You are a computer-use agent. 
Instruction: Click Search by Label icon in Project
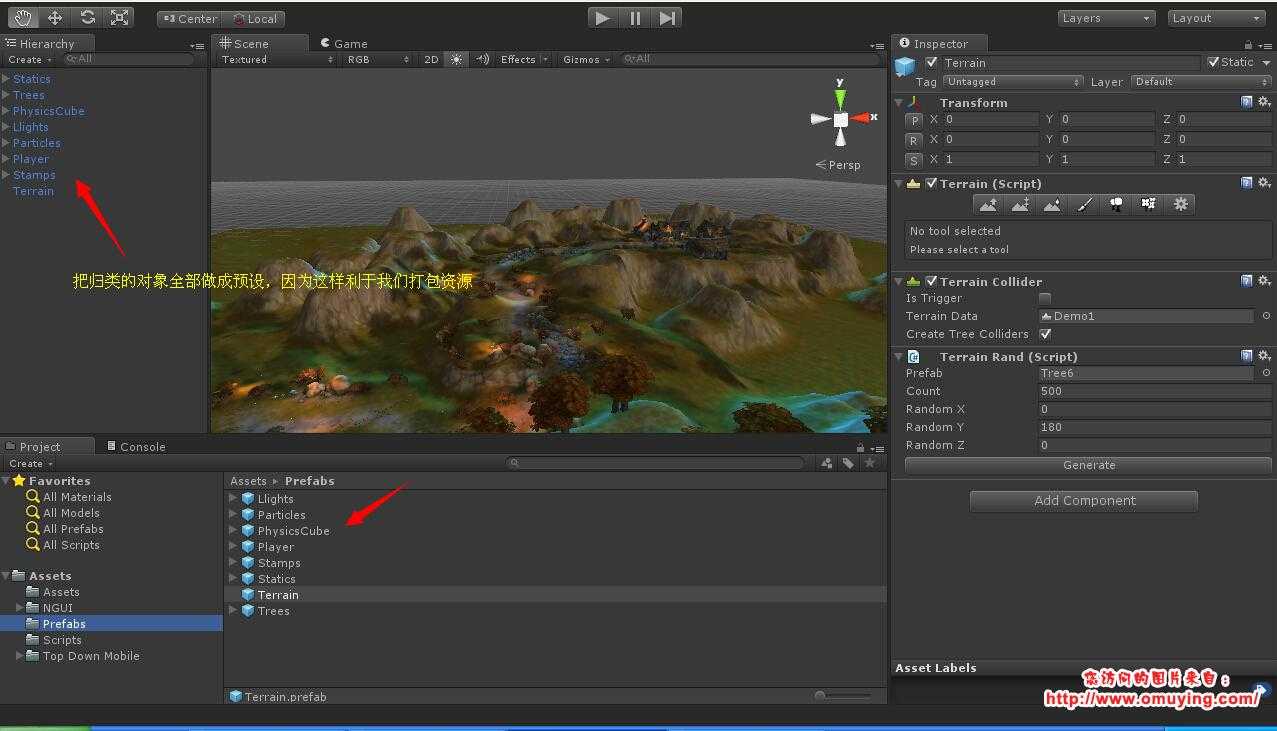click(848, 463)
